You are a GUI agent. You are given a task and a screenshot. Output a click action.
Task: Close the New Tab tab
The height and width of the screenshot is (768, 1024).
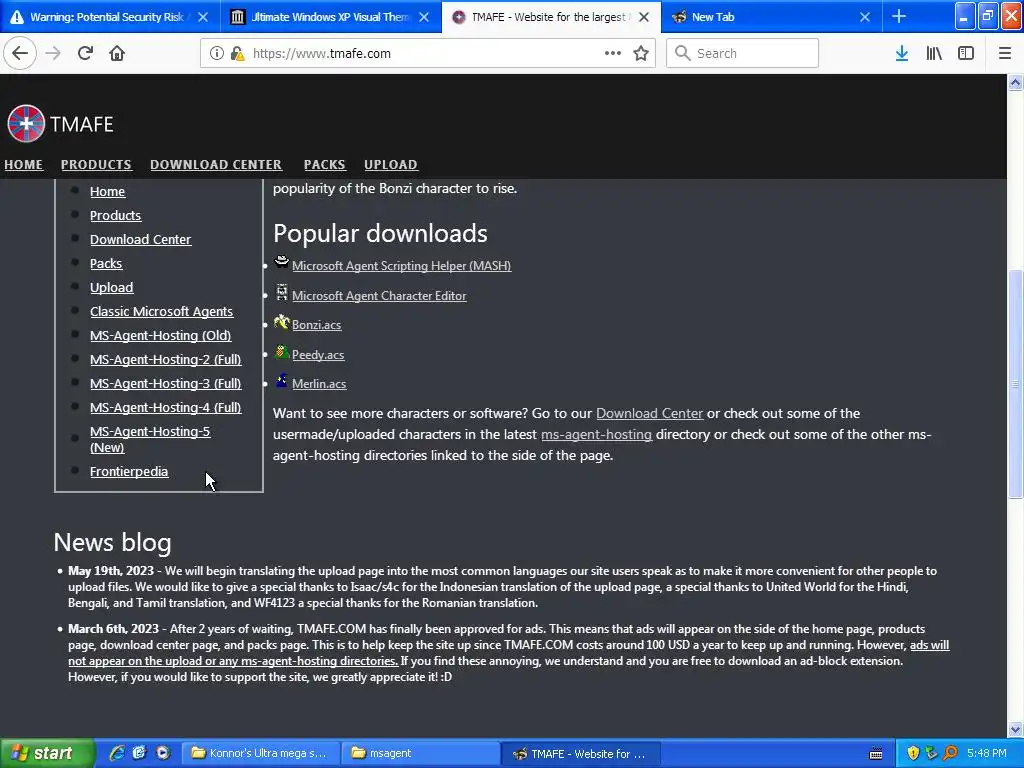tap(865, 17)
